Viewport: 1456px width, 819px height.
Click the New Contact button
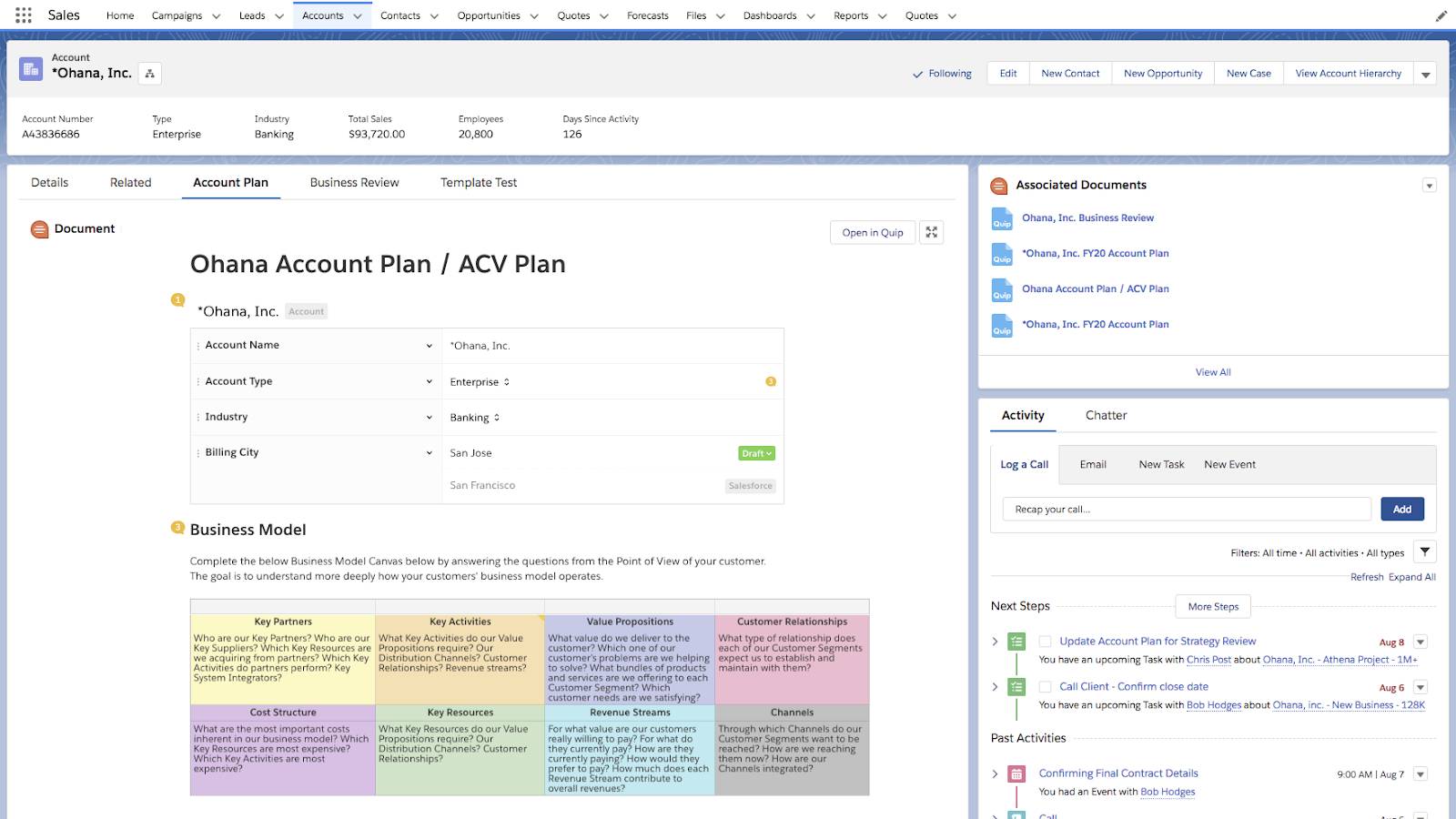coord(1070,74)
